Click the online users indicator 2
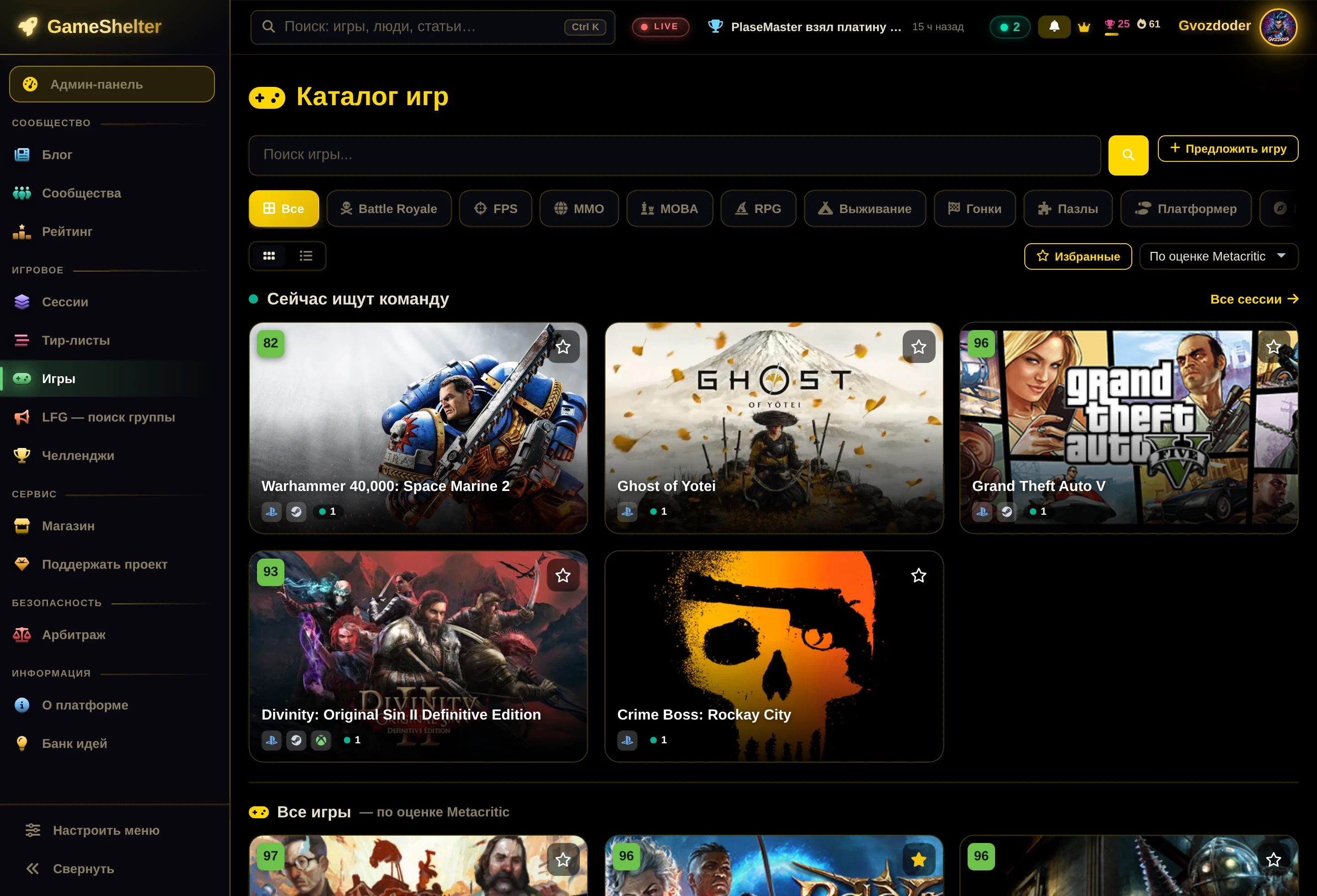The height and width of the screenshot is (896, 1317). (1009, 27)
